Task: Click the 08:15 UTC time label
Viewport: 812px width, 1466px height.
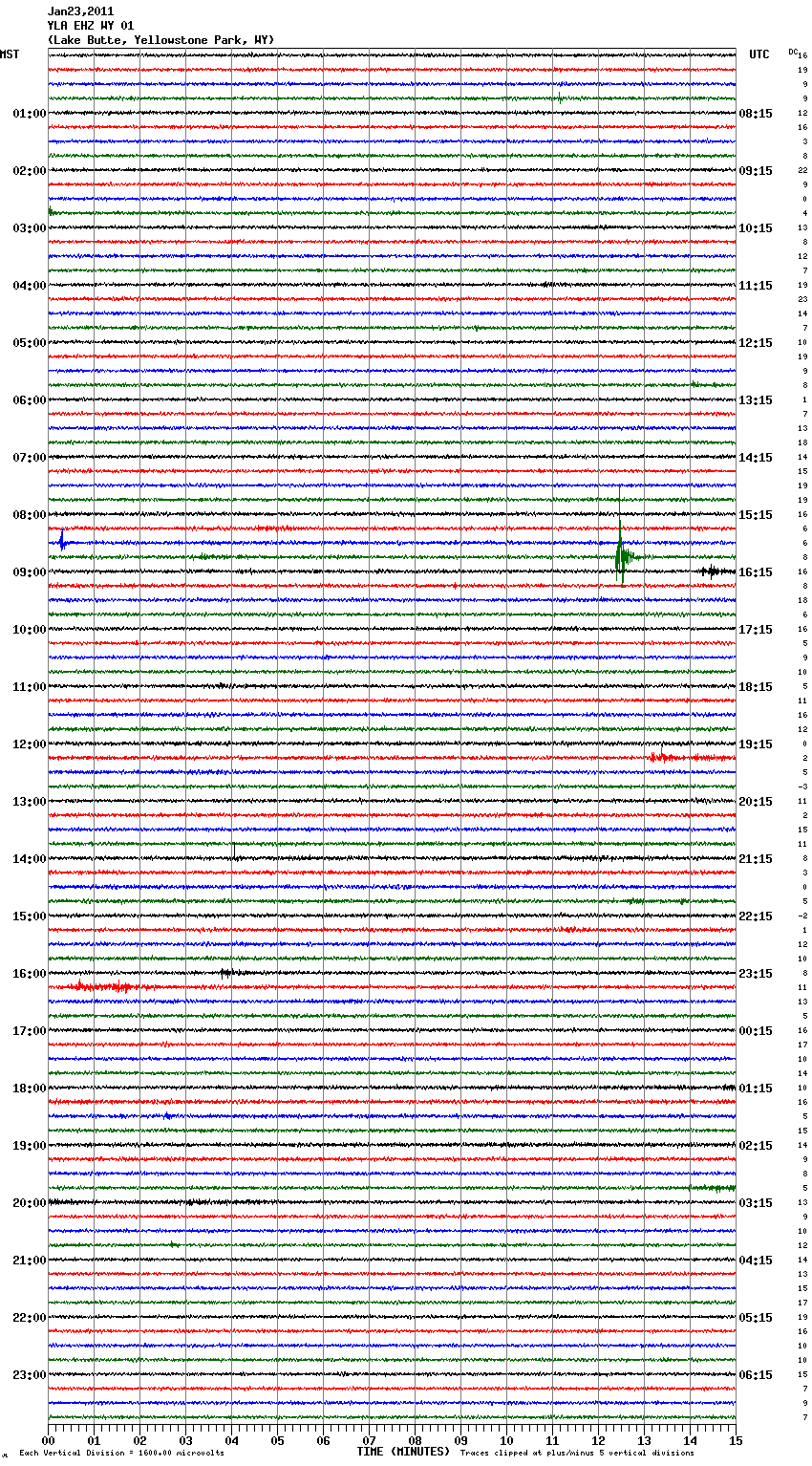Action: [x=756, y=114]
